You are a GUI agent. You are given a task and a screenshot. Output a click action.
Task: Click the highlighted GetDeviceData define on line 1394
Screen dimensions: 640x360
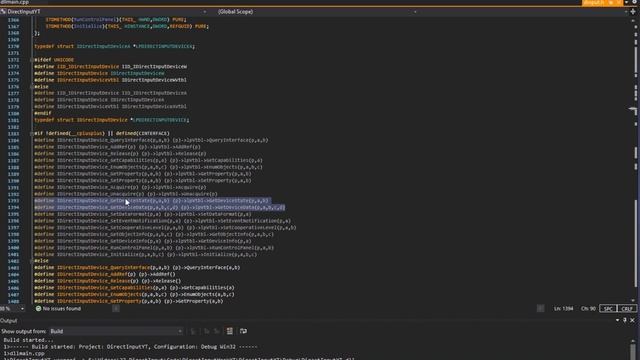(x=160, y=207)
